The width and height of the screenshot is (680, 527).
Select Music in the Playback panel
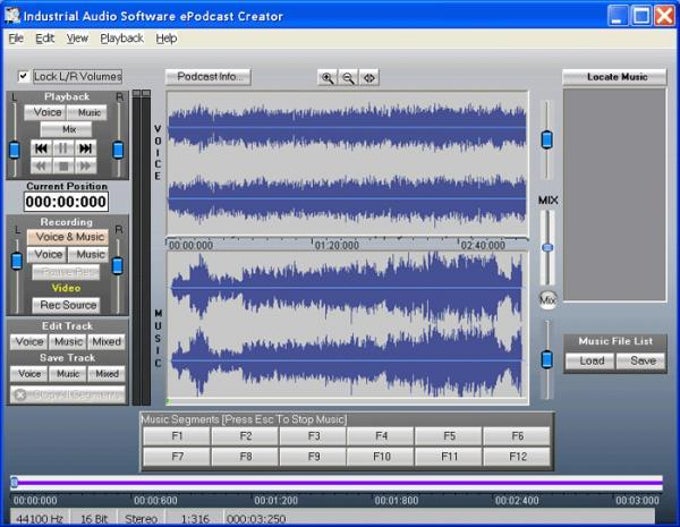tap(87, 112)
